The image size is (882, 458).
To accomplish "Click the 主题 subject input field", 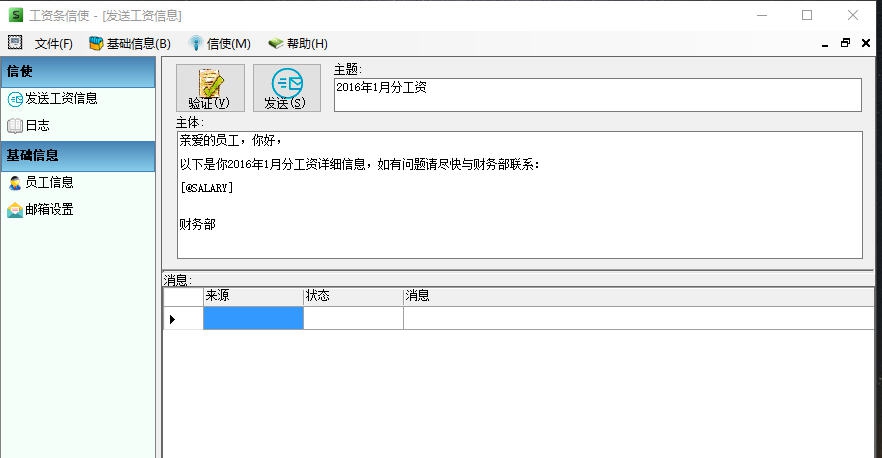I will 597,95.
